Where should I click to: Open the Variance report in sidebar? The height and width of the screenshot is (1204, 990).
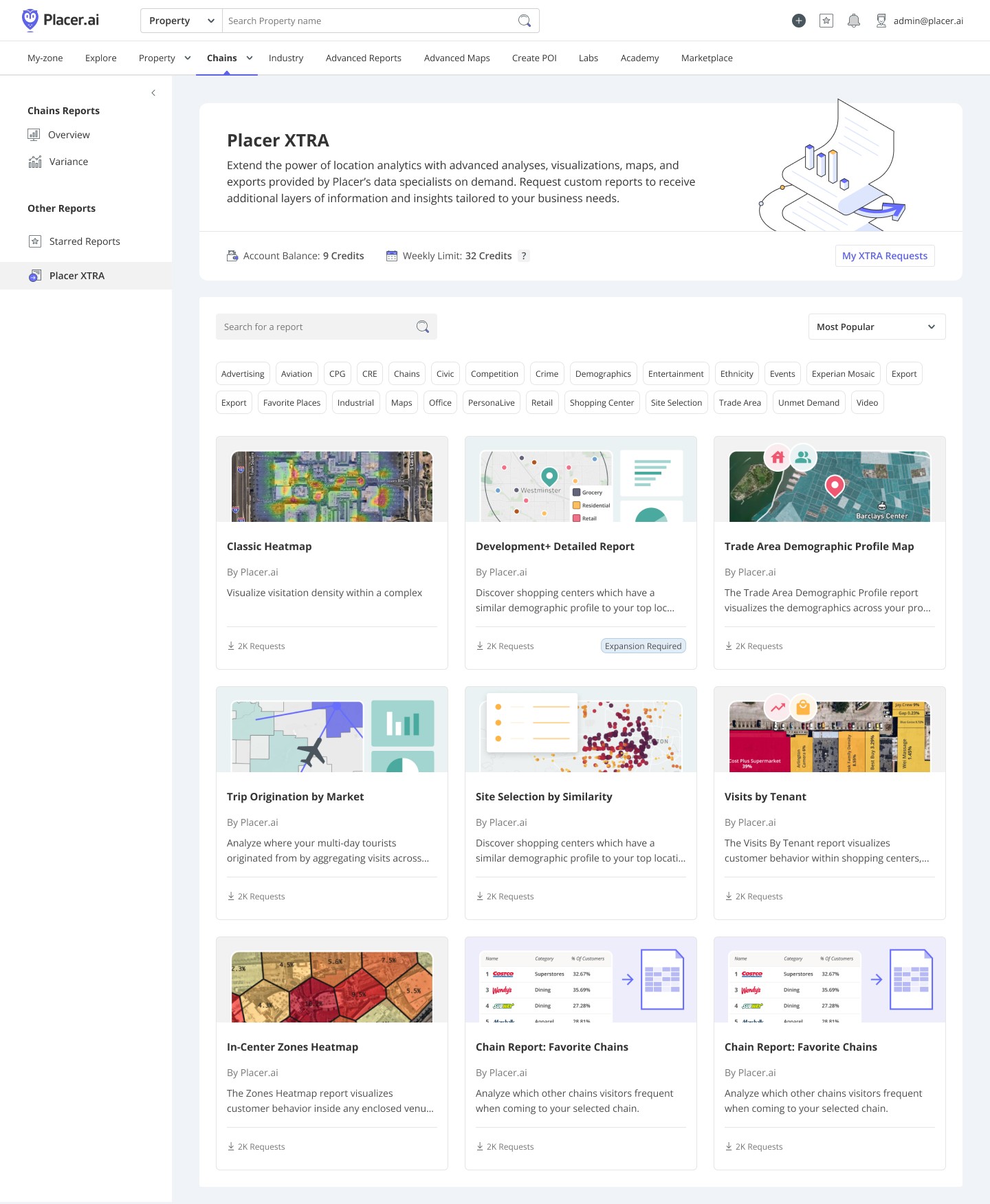(x=69, y=162)
